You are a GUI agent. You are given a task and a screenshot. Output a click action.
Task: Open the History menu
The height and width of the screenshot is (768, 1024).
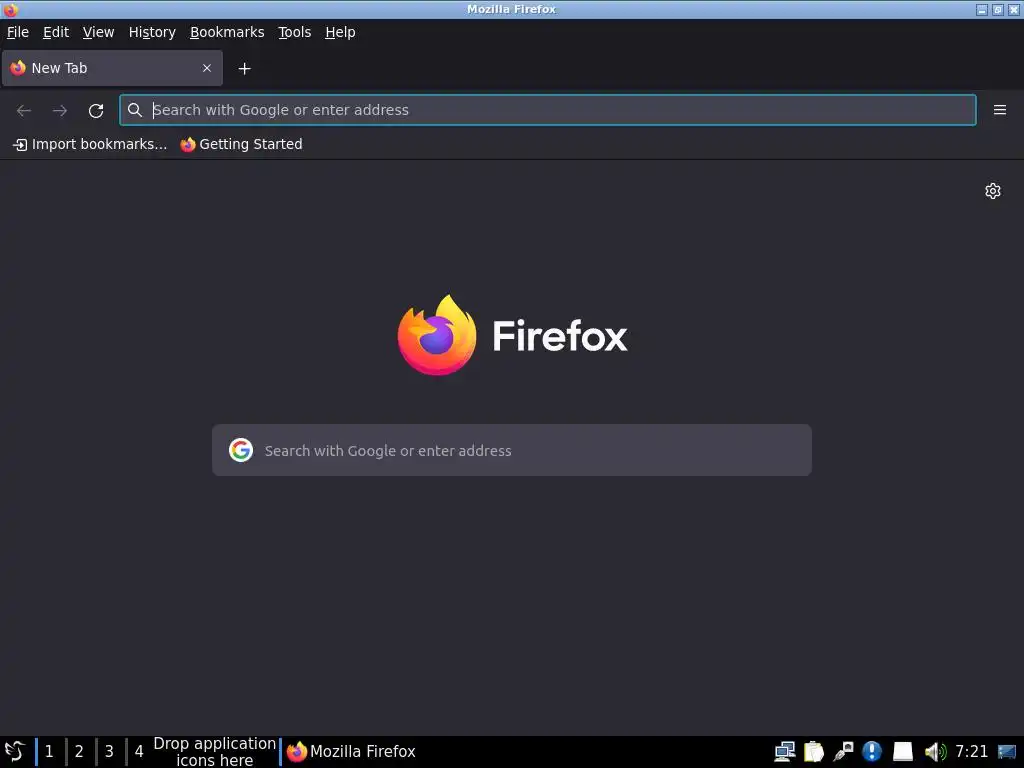[x=152, y=32]
